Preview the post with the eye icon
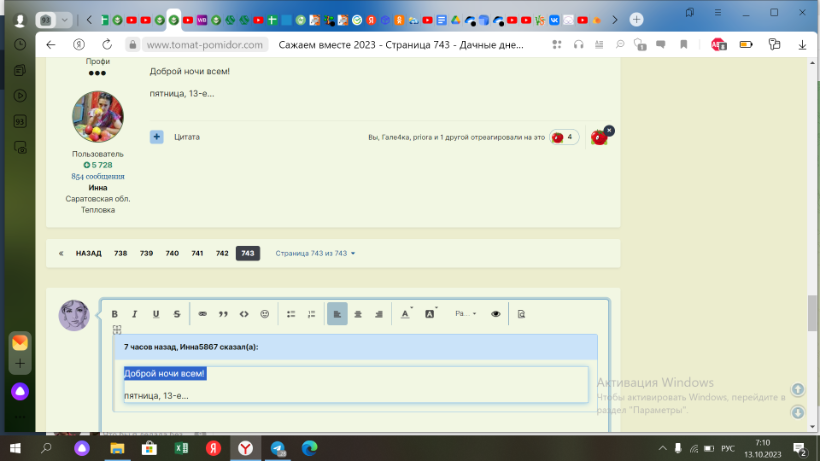 (x=496, y=314)
